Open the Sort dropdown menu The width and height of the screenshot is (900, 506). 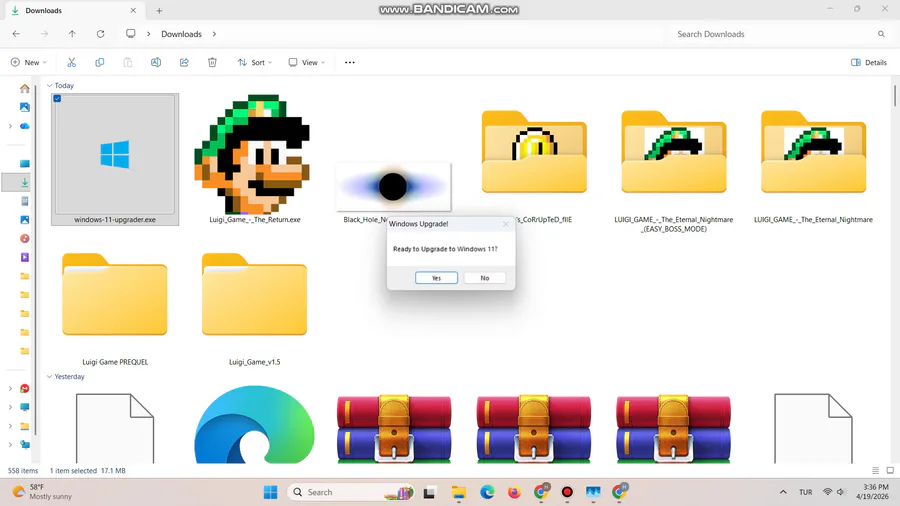point(255,62)
